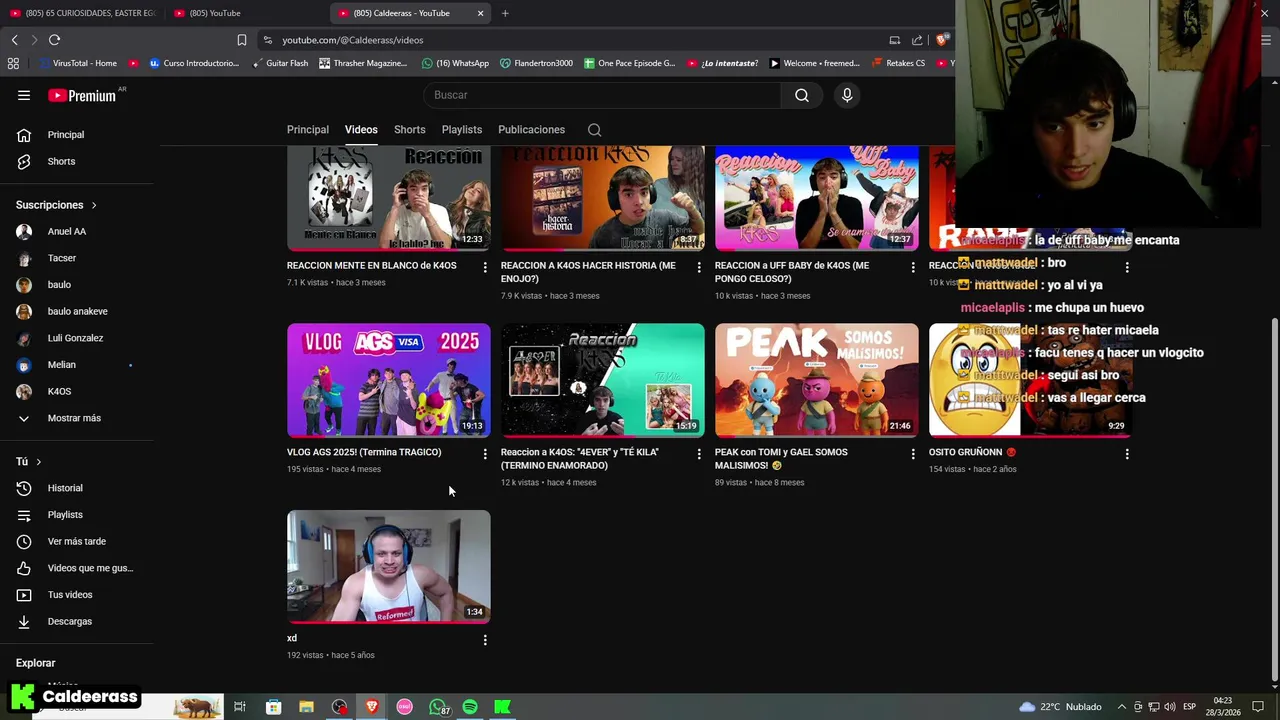This screenshot has height=720, width=1280.
Task: Click the search magnifier button
Action: pos(802,95)
